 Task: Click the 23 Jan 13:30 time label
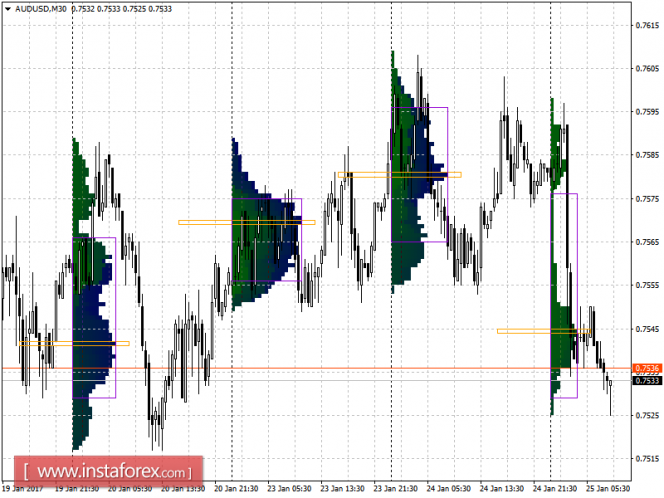(342, 489)
